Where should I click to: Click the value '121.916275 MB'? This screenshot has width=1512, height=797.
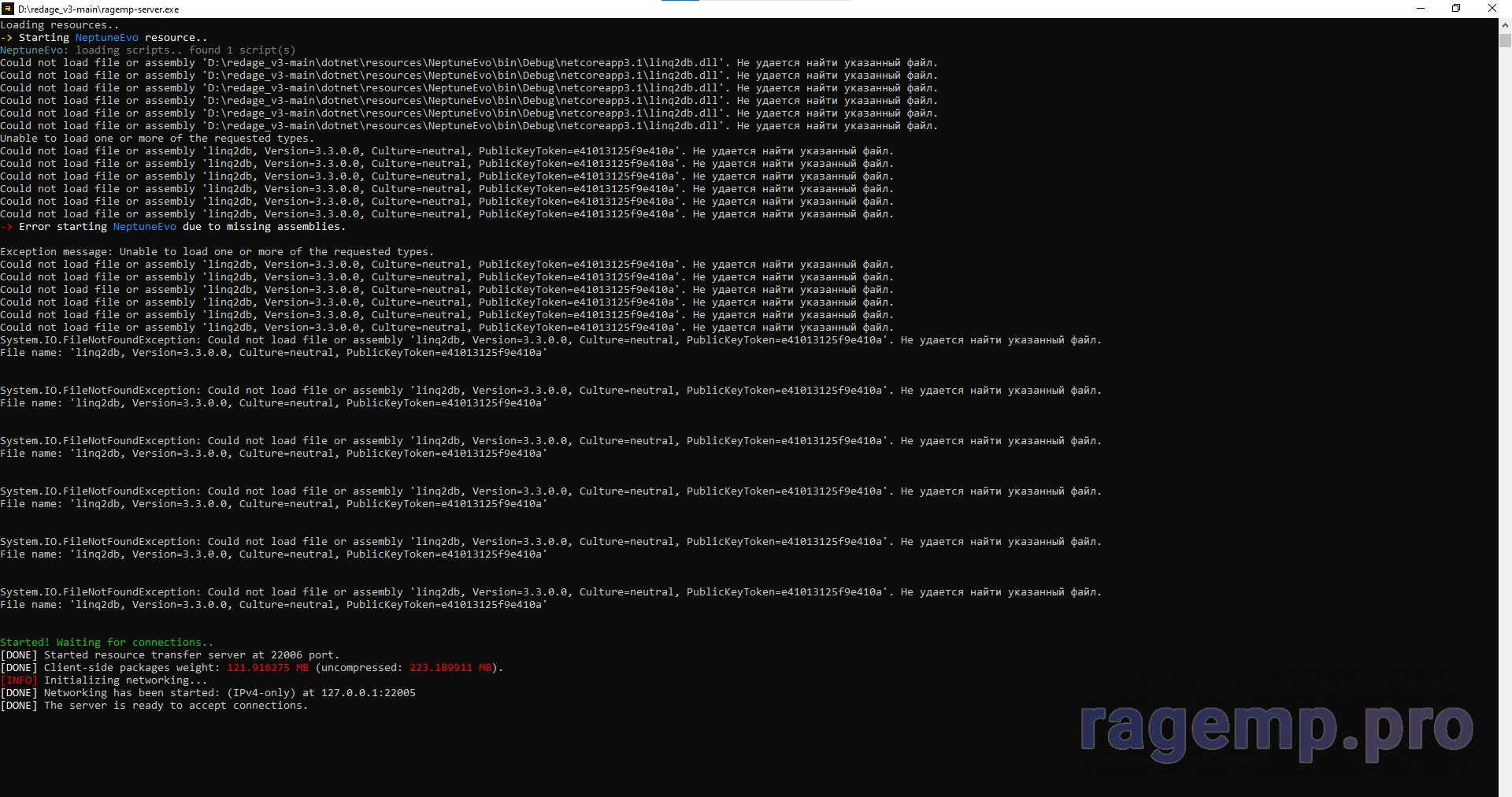pyautogui.click(x=268, y=668)
